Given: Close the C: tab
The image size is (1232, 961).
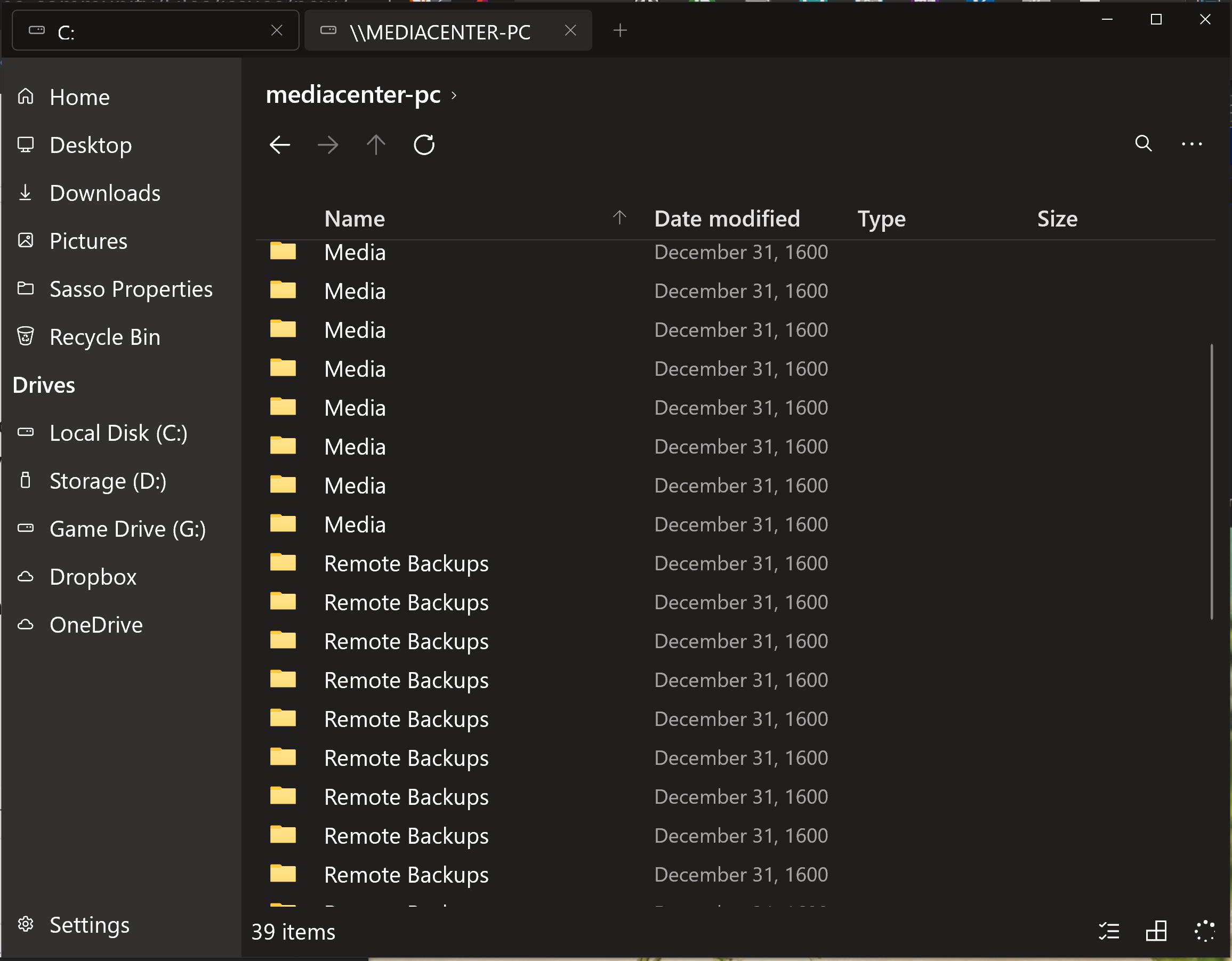Looking at the screenshot, I should click(x=276, y=30).
